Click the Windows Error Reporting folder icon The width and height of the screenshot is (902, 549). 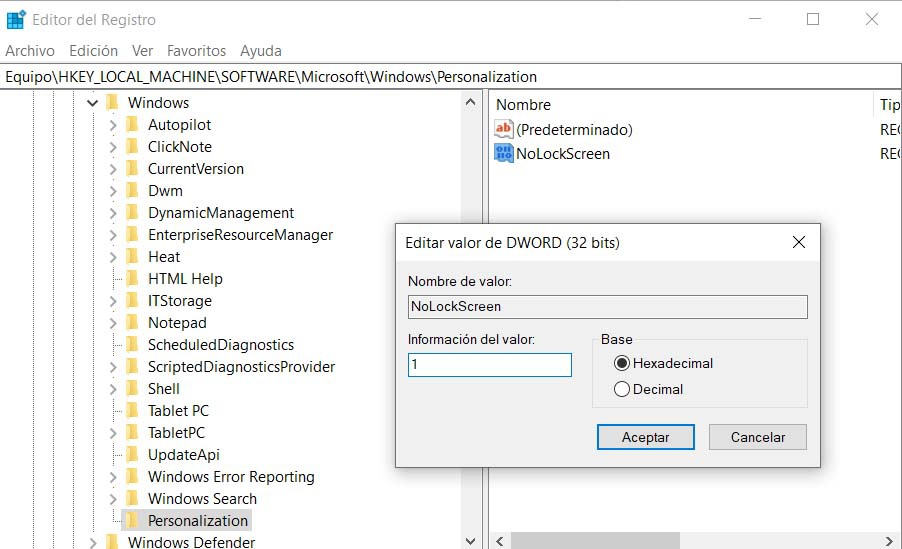132,476
